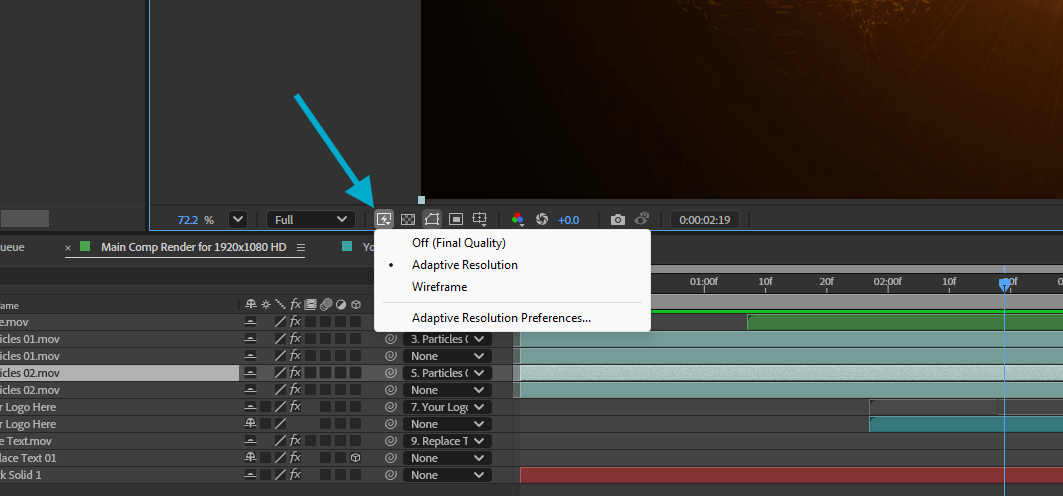The width and height of the screenshot is (1063, 496).
Task: Click the Reset Exposure aperture icon
Action: coord(542,220)
